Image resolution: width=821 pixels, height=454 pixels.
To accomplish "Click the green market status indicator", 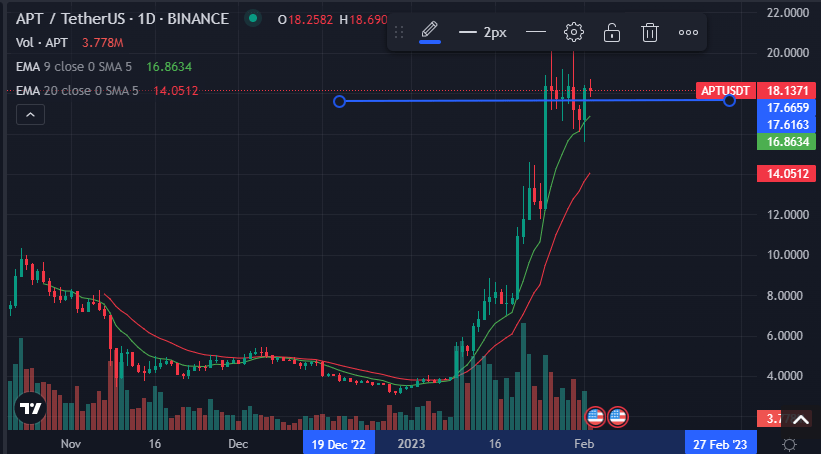I will pyautogui.click(x=257, y=18).
